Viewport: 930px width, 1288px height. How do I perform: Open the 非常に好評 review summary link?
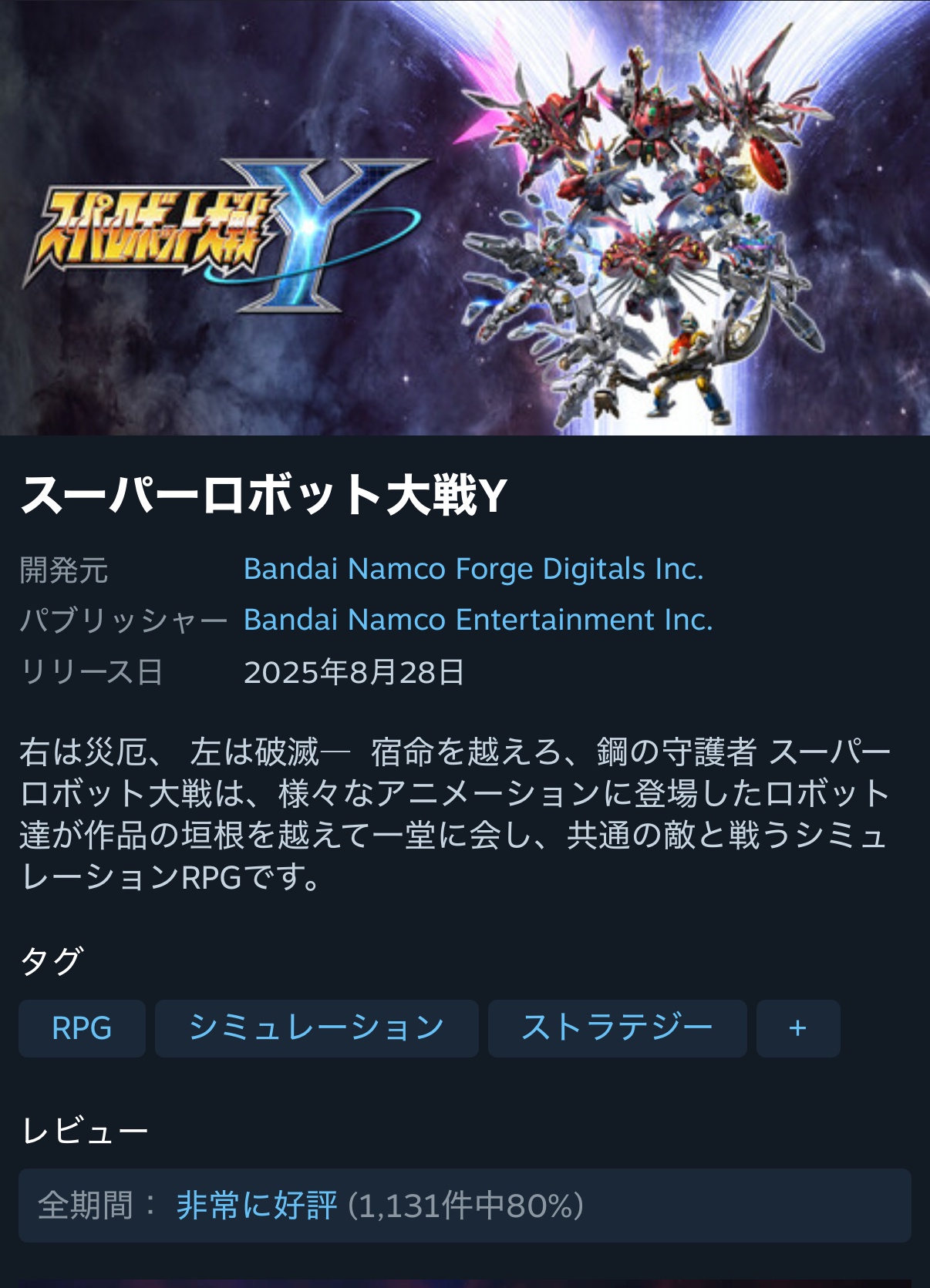257,1206
